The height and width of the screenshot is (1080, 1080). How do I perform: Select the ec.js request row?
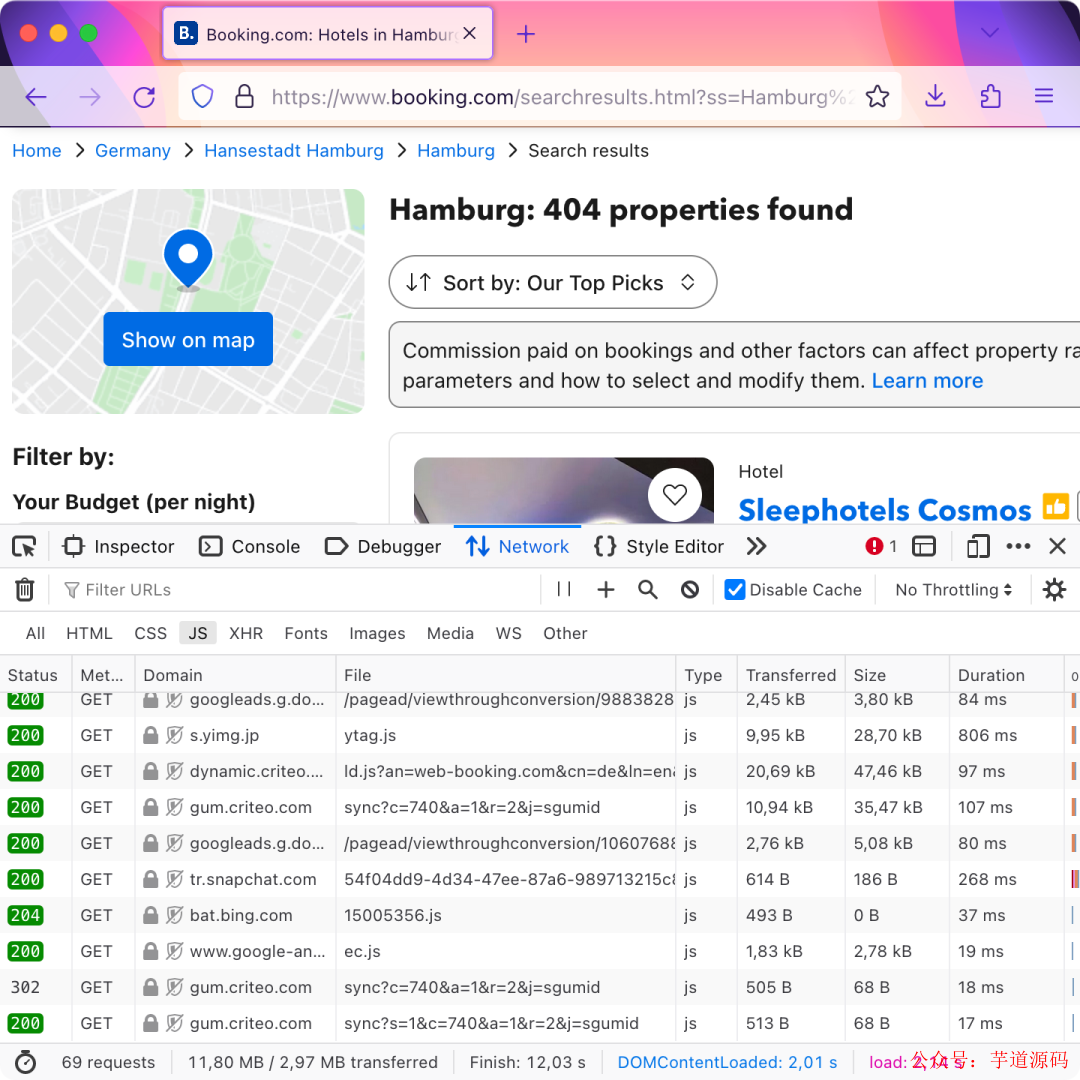[x=540, y=951]
